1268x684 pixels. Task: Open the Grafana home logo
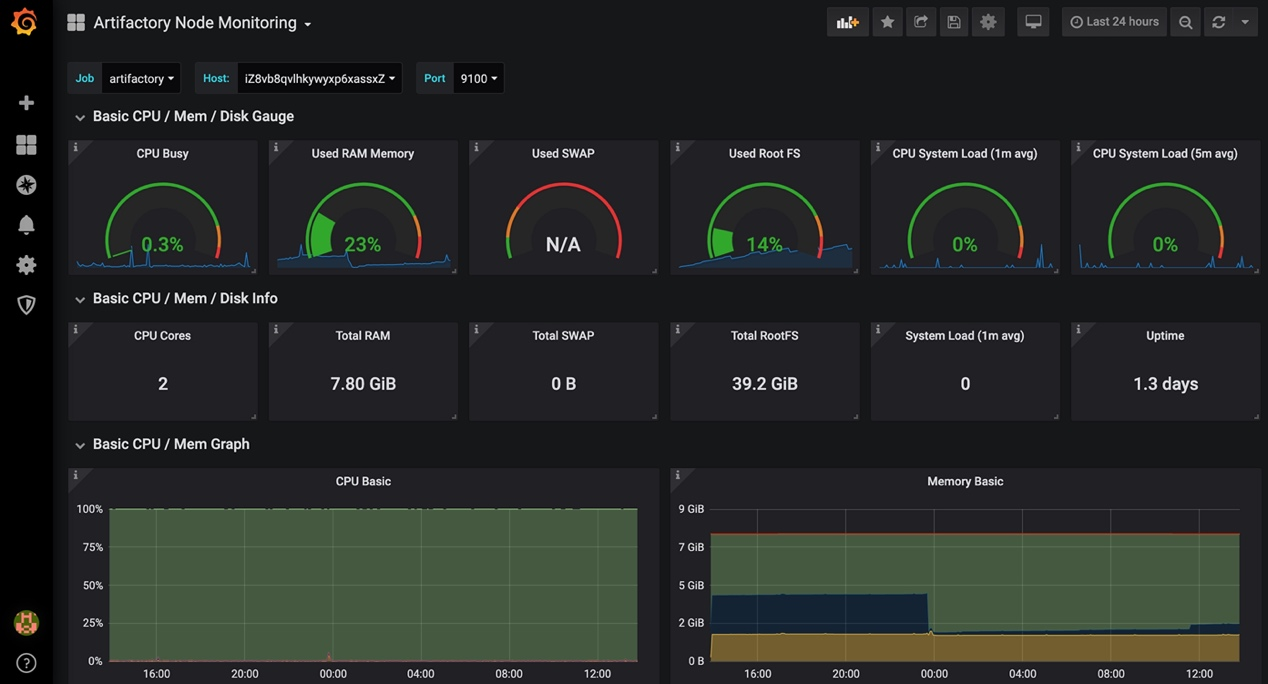click(x=25, y=22)
